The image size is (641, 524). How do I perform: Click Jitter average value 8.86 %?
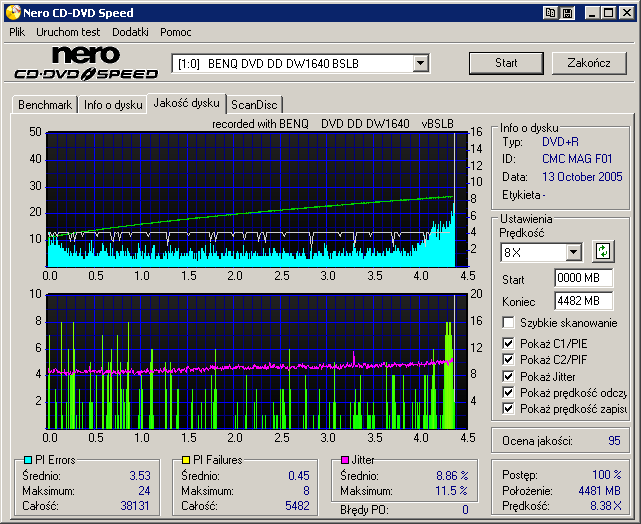click(452, 476)
